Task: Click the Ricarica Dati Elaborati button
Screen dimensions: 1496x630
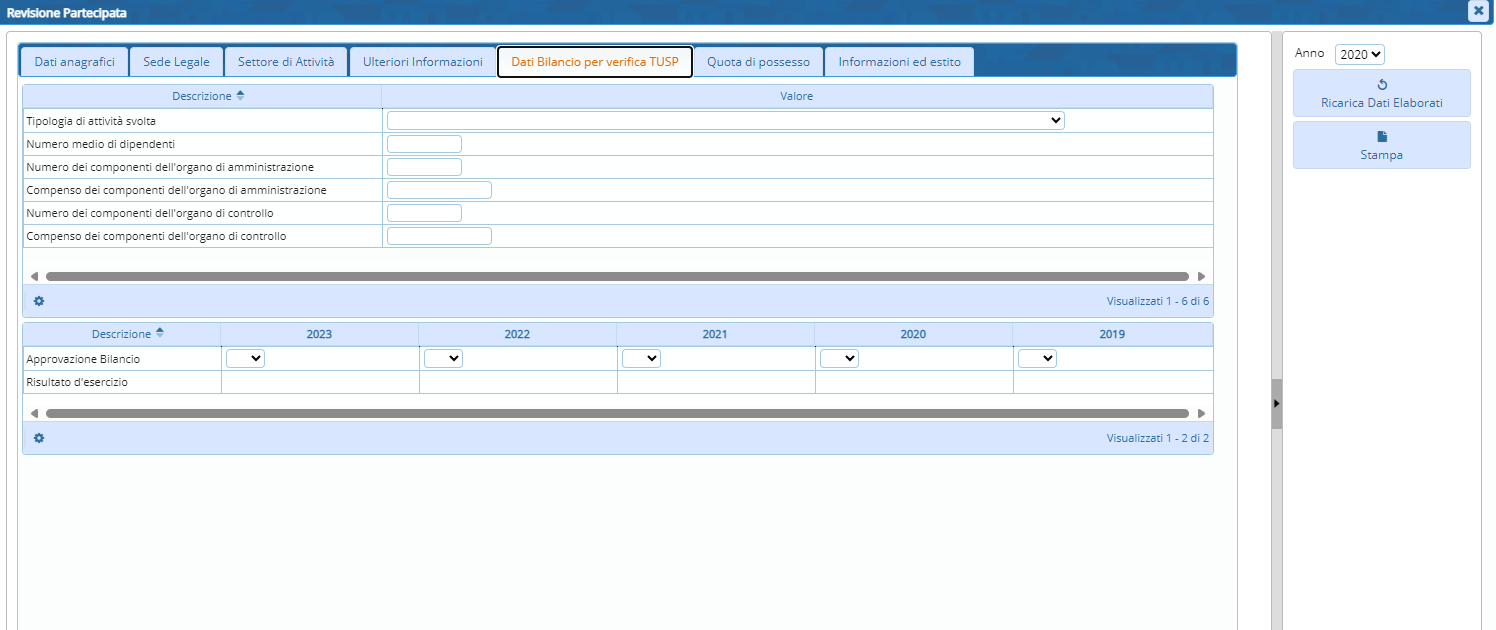Action: [x=1381, y=94]
